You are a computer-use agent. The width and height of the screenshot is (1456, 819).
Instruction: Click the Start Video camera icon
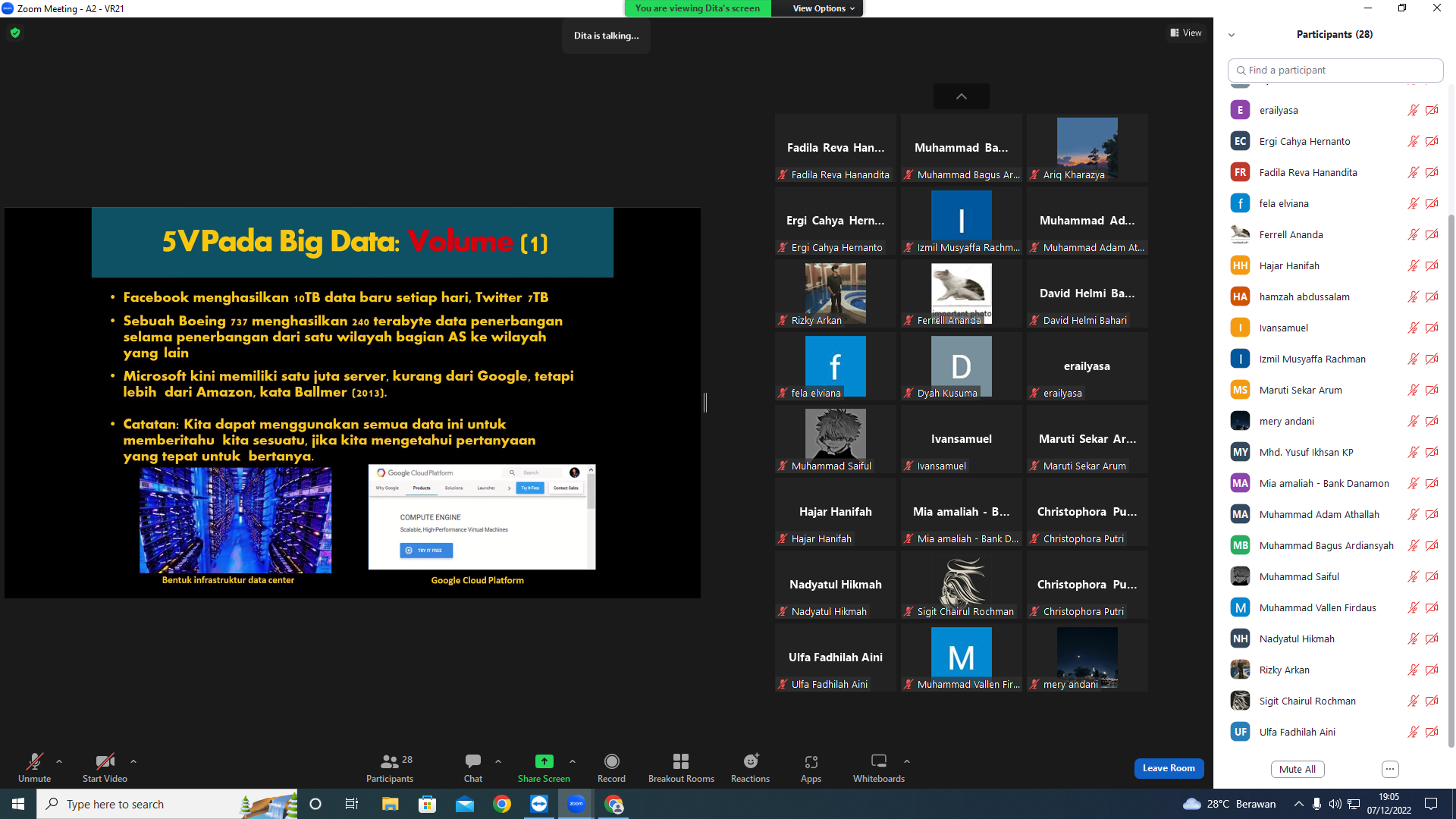(x=105, y=761)
